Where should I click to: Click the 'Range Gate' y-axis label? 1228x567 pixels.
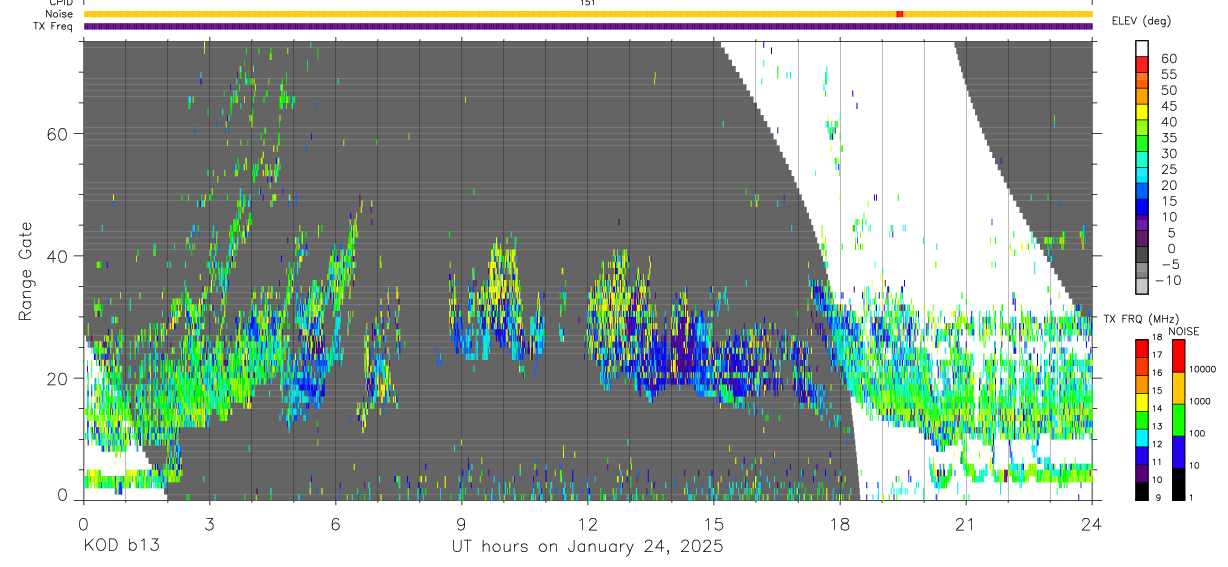click(x=26, y=270)
